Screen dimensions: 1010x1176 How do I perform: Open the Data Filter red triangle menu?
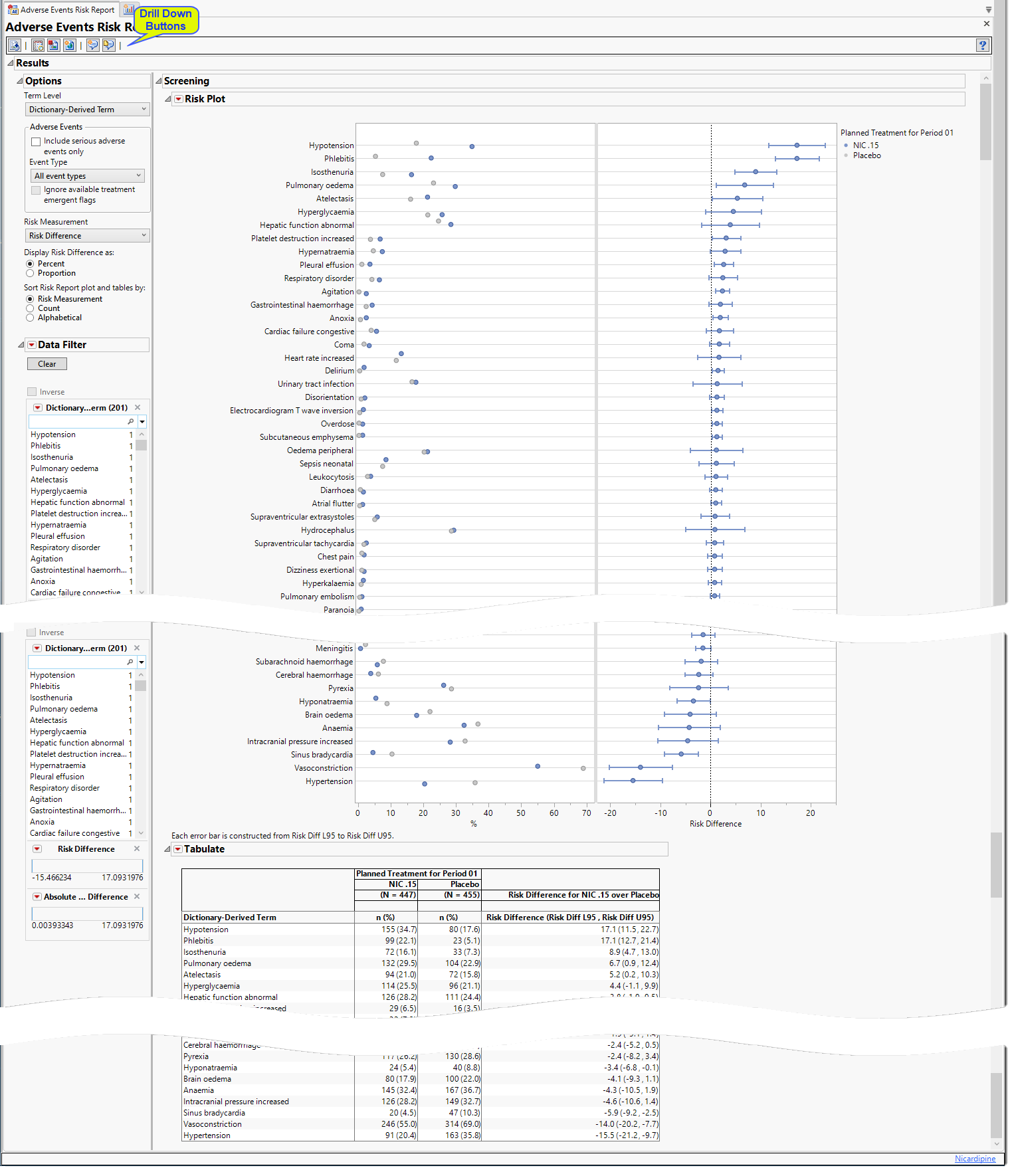pos(31,345)
